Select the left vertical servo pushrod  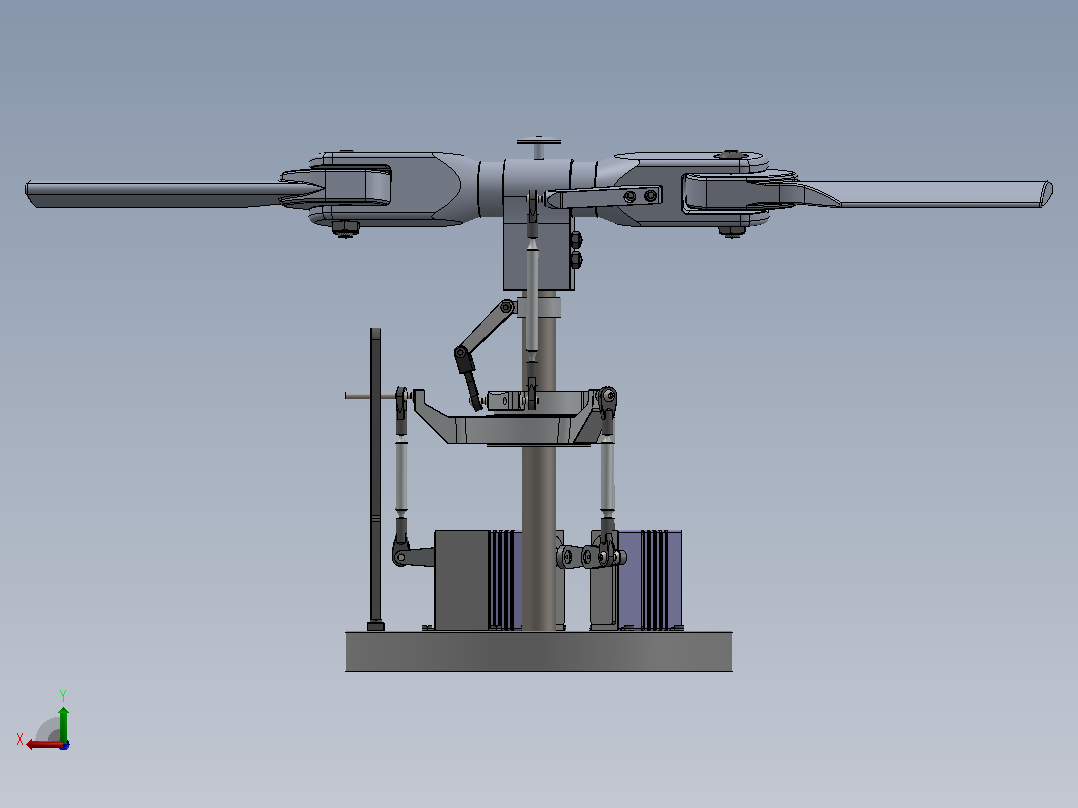(x=402, y=475)
